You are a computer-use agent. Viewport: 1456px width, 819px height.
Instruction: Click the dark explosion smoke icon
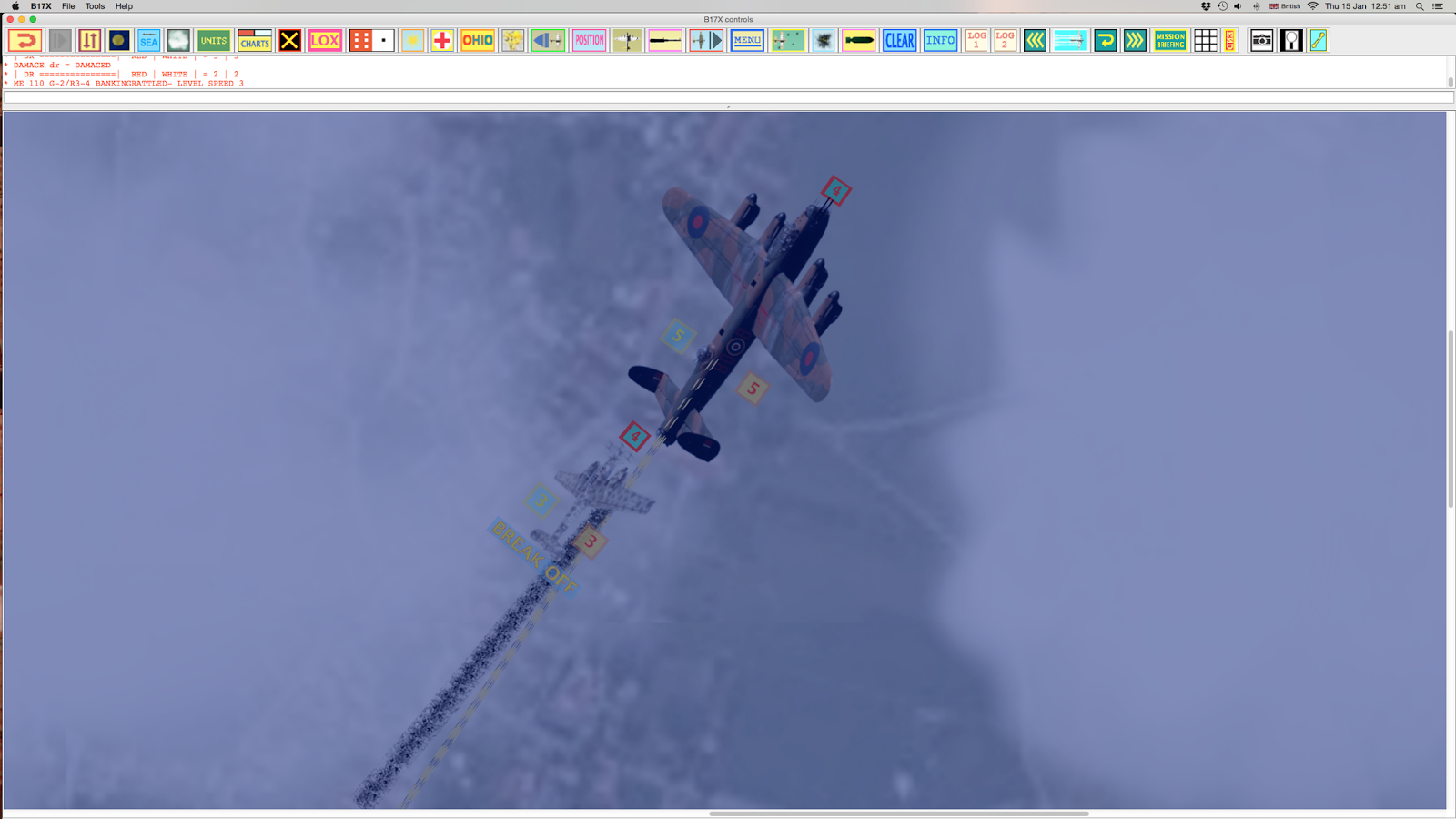click(x=824, y=41)
